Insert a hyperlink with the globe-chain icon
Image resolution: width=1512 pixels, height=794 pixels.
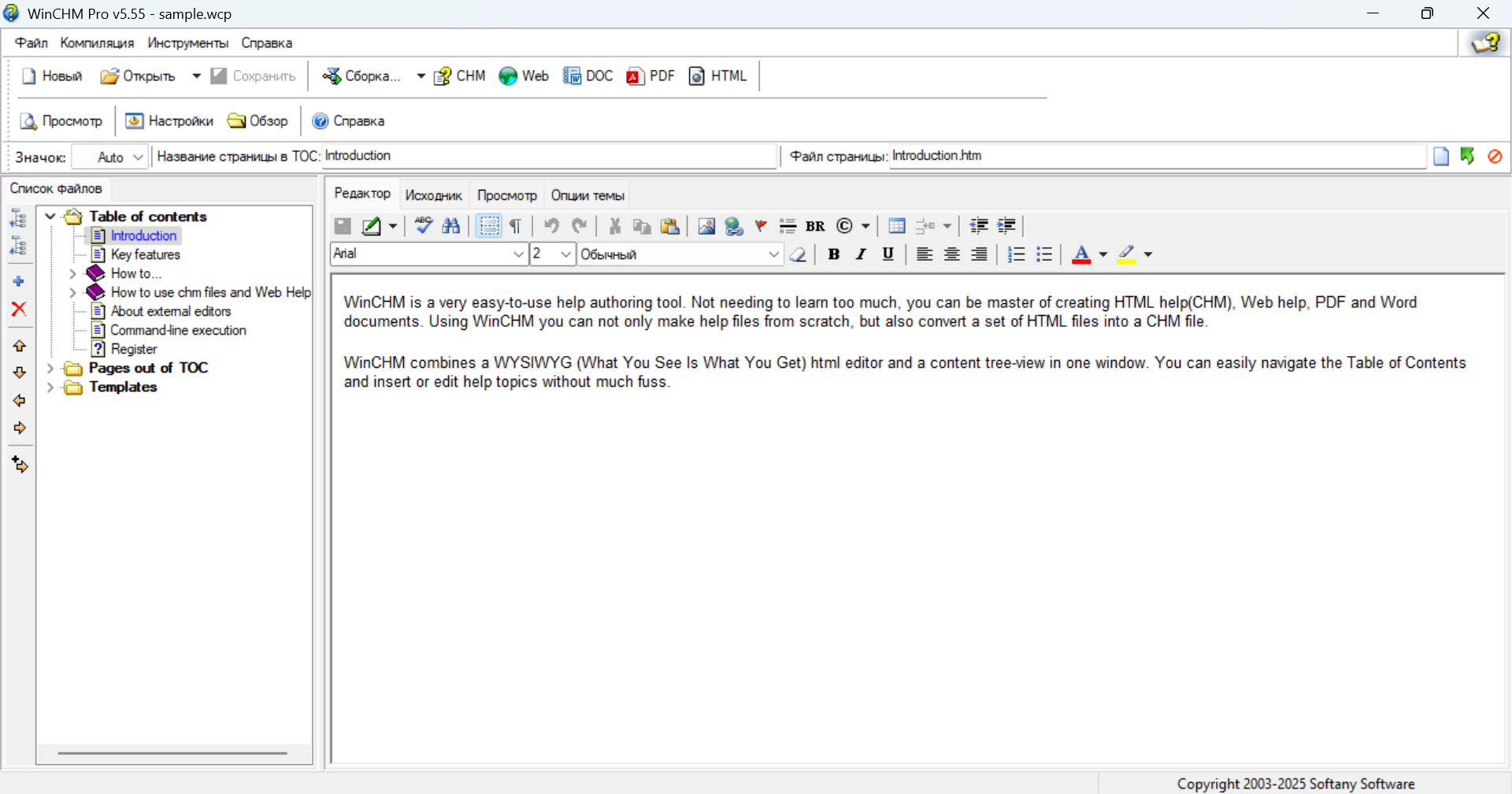[734, 226]
